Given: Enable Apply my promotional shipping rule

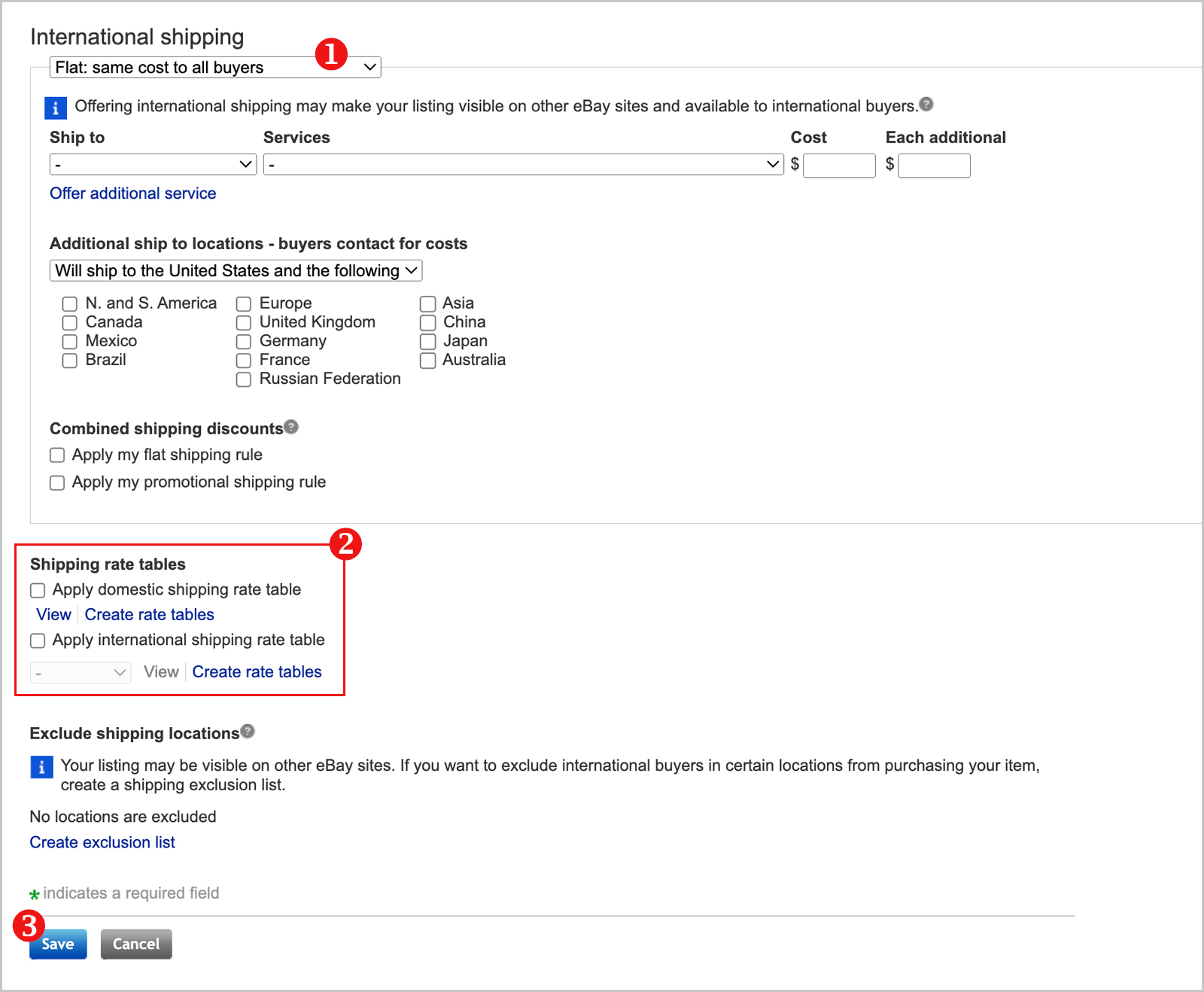Looking at the screenshot, I should 57,482.
